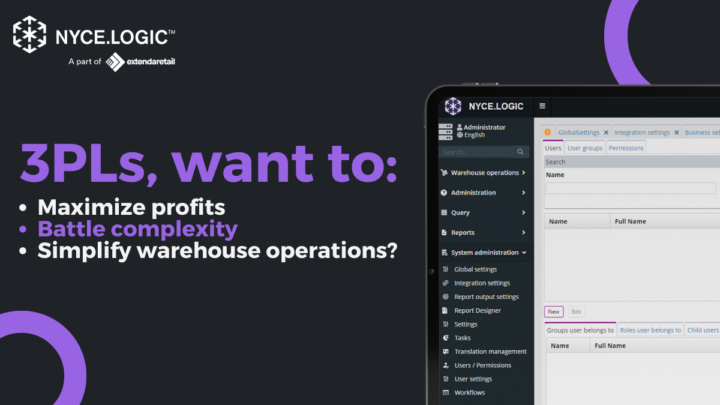The width and height of the screenshot is (720, 405).
Task: Click the Translation management icon
Action: 445,352
